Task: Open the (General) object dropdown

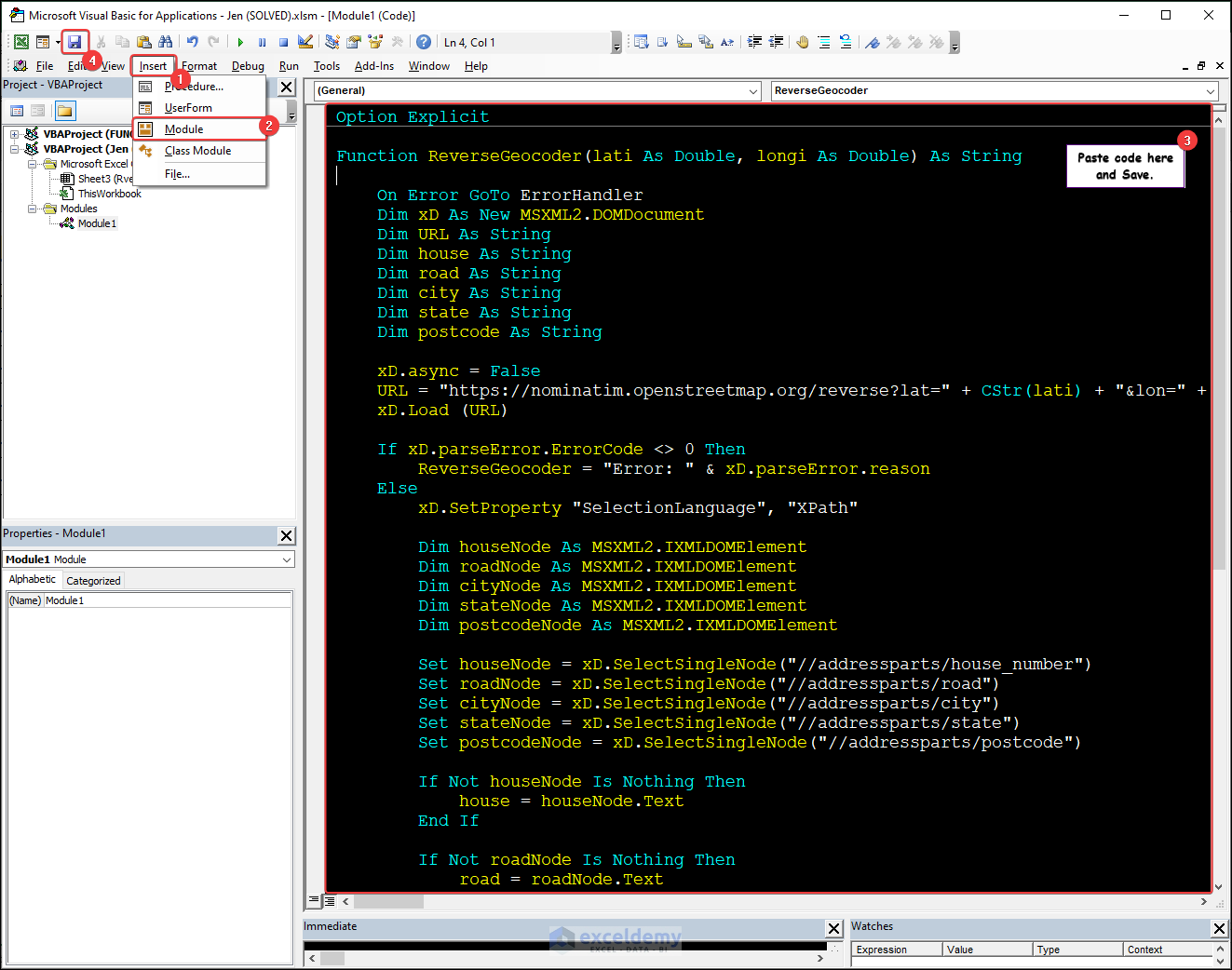Action: pos(753,91)
